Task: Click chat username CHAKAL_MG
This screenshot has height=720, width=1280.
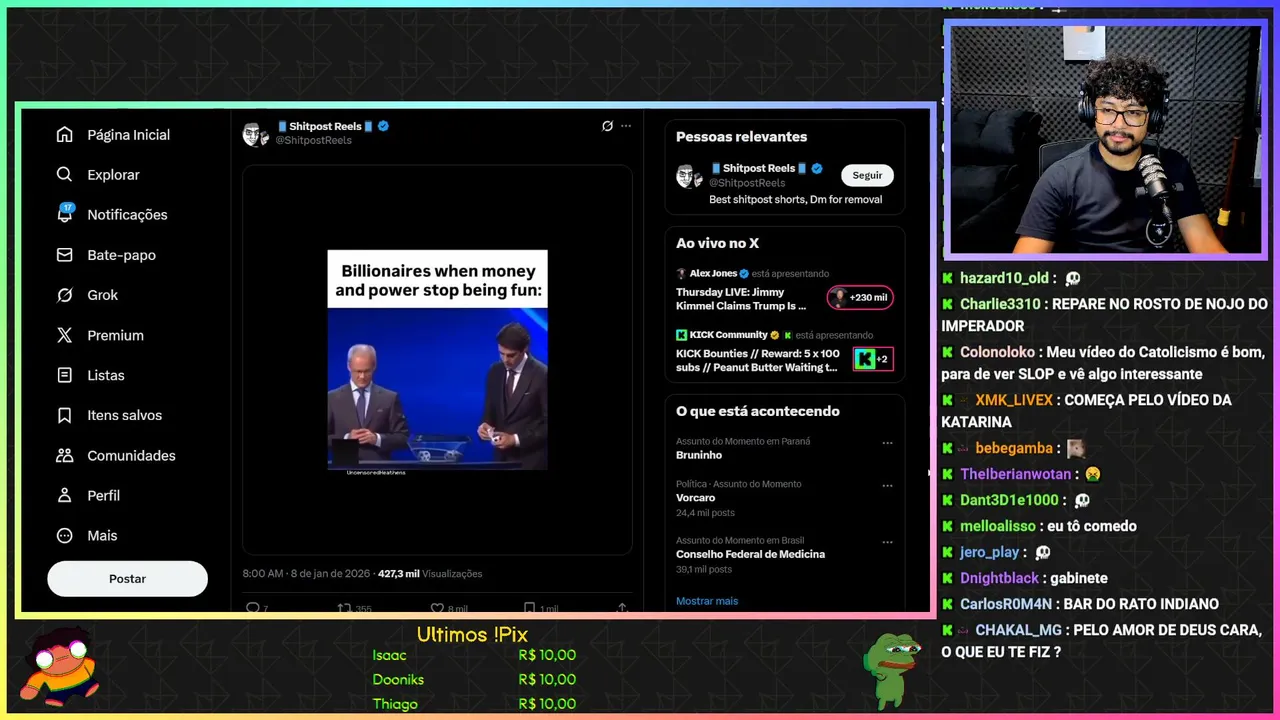Action: coord(1018,630)
